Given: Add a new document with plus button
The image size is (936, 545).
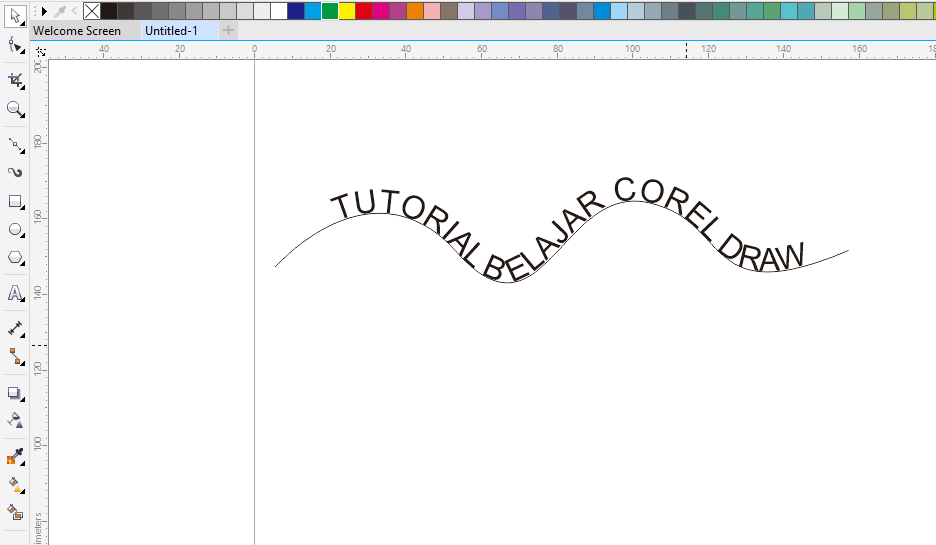Looking at the screenshot, I should click(x=228, y=30).
